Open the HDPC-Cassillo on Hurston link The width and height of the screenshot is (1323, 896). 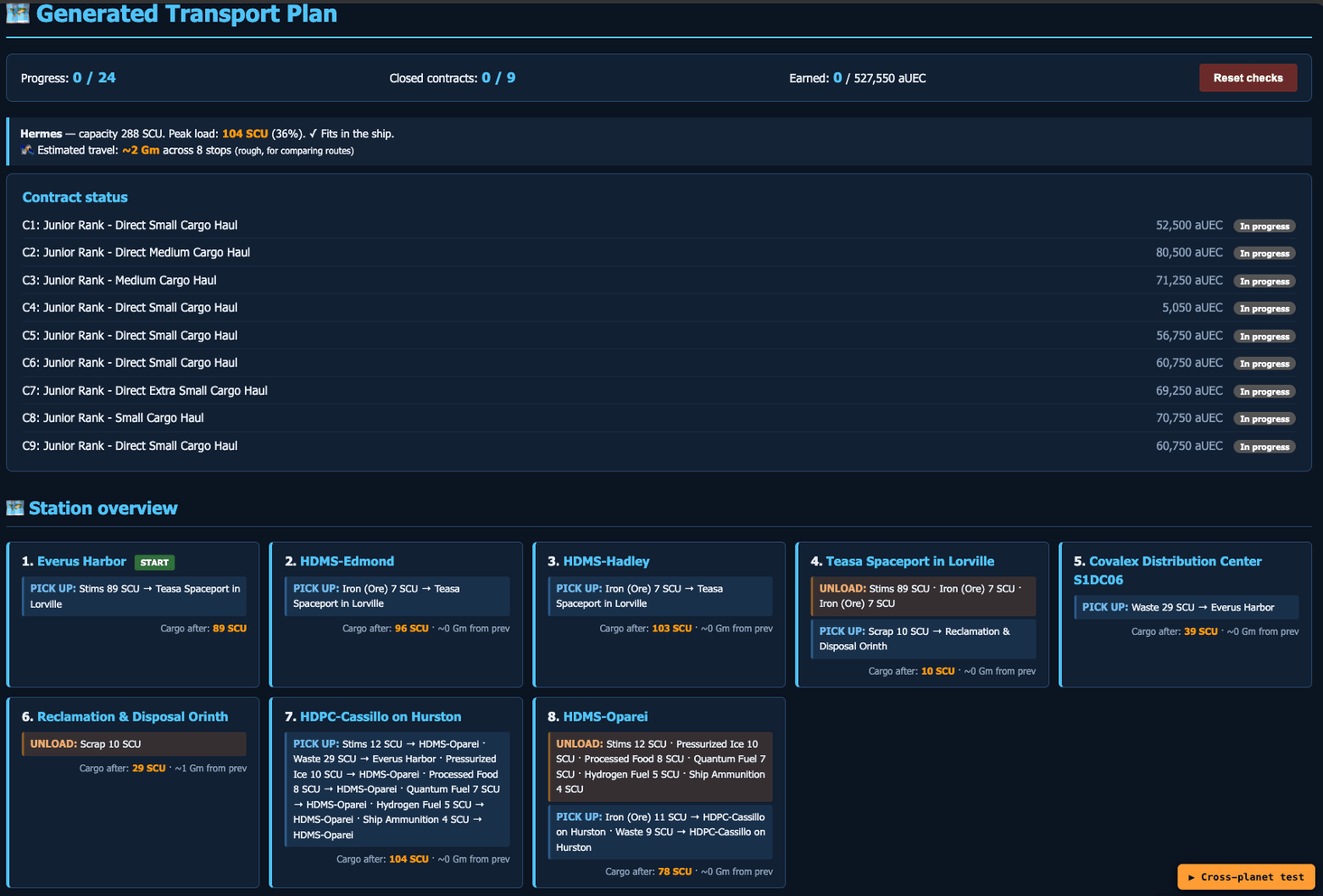pyautogui.click(x=380, y=717)
